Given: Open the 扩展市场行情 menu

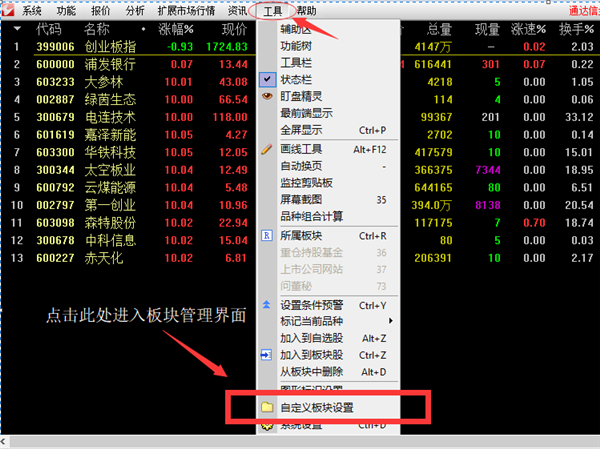Looking at the screenshot, I should point(187,10).
